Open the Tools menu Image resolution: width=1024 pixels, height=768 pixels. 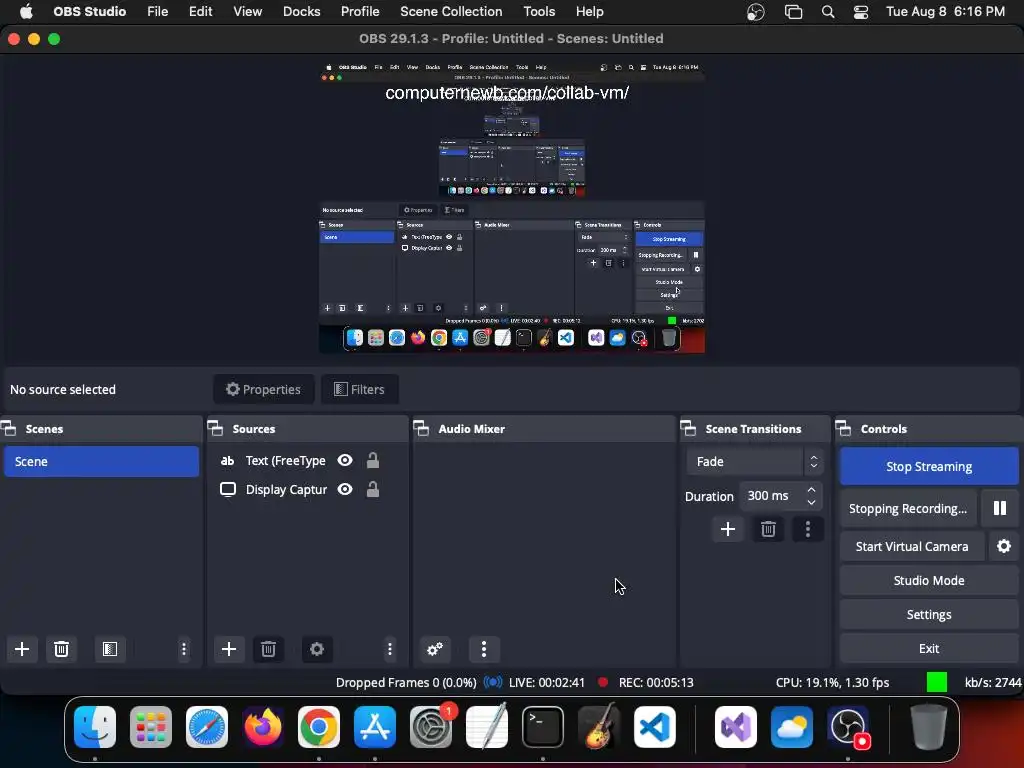539,12
